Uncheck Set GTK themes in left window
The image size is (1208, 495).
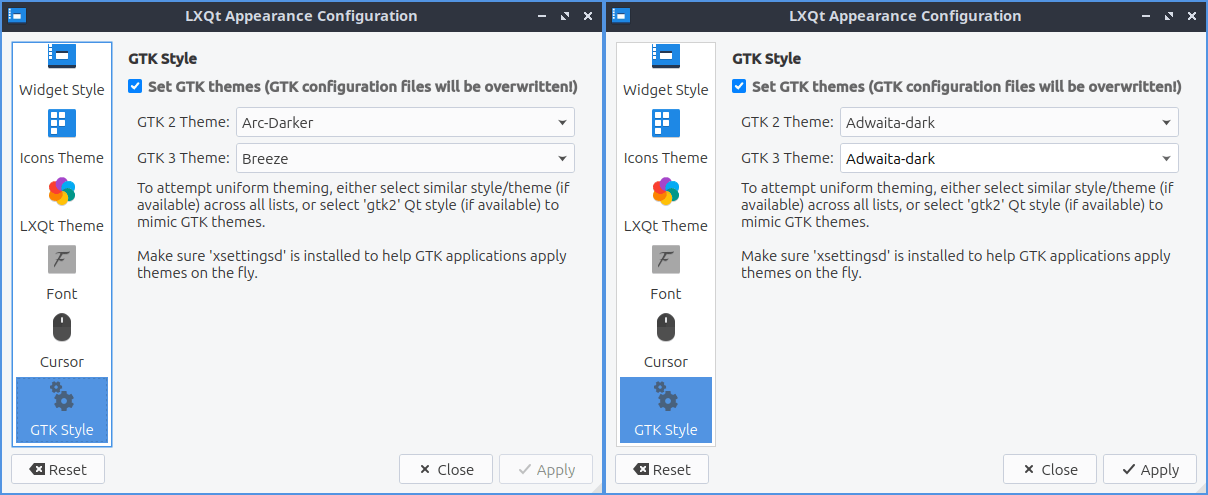pyautogui.click(x=135, y=87)
